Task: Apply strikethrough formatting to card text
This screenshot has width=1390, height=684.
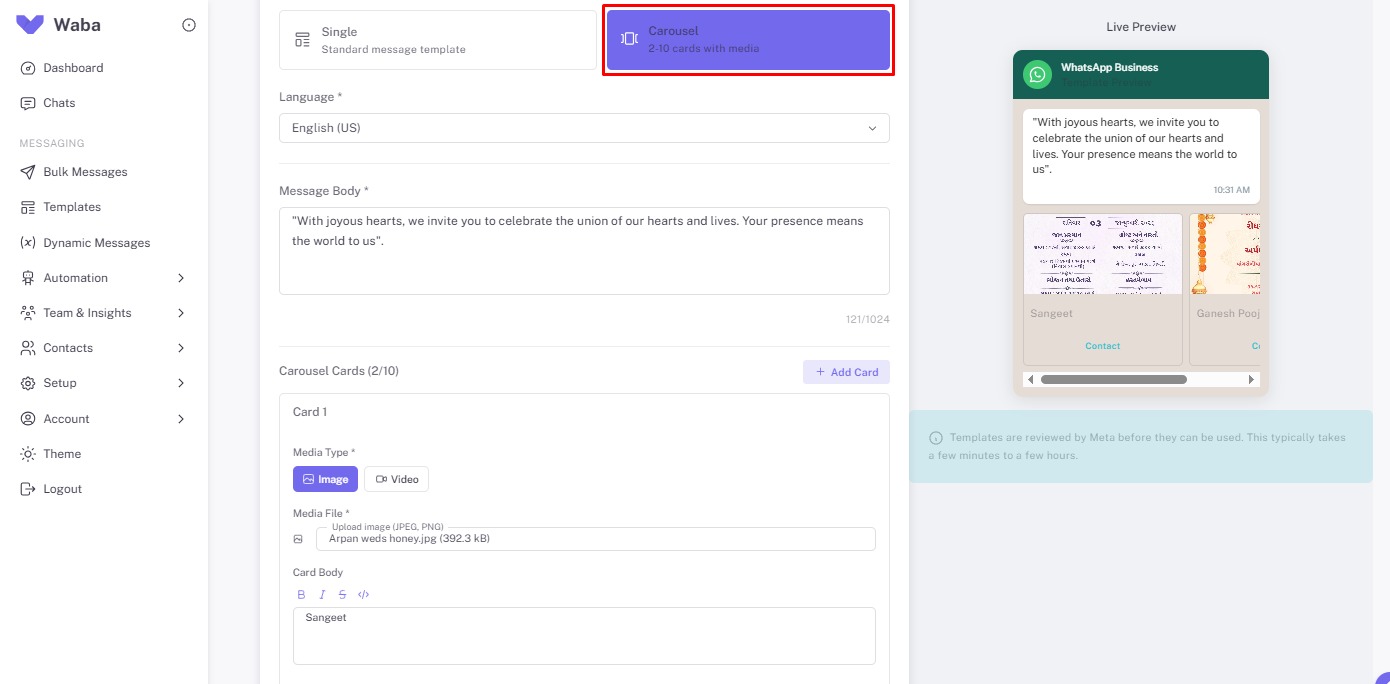Action: click(342, 594)
